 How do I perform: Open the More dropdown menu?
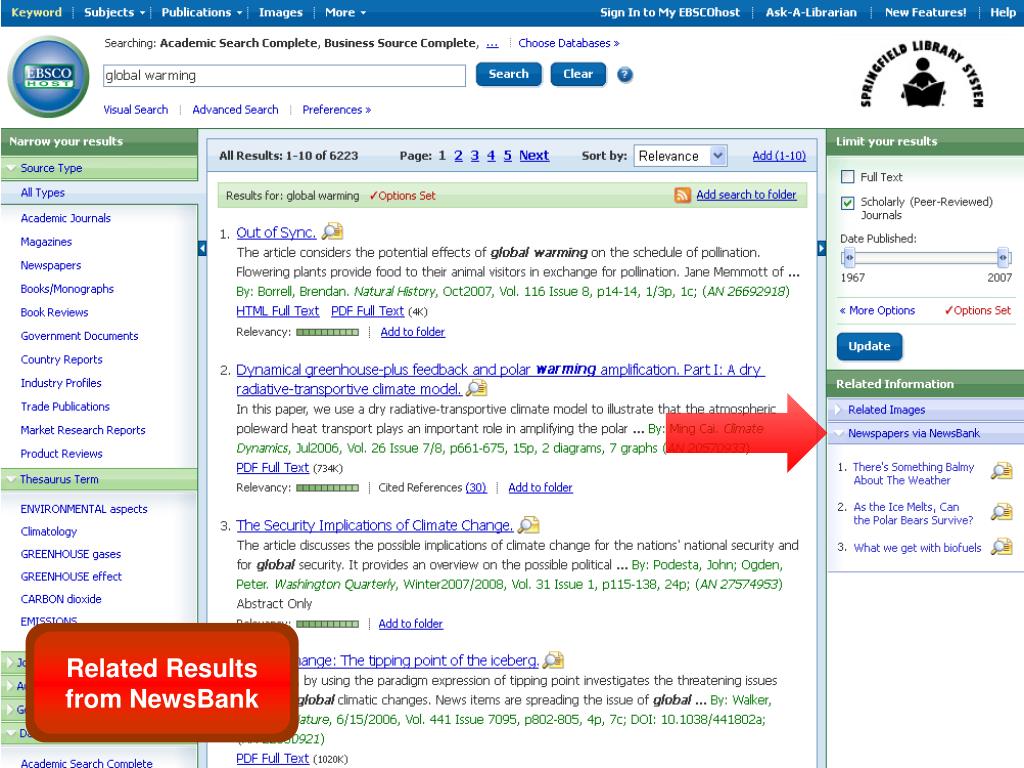click(345, 12)
